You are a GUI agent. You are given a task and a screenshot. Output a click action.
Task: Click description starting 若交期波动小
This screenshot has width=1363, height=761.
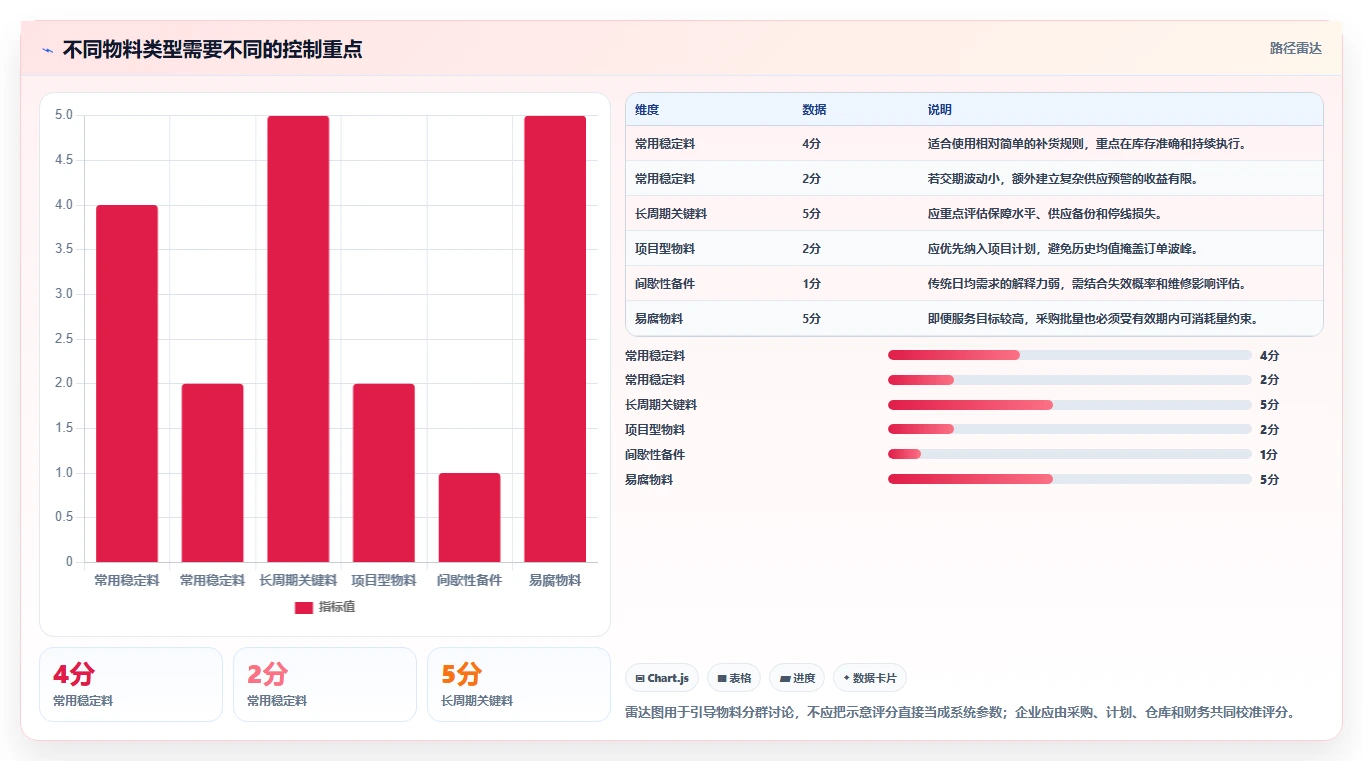tap(1063, 179)
